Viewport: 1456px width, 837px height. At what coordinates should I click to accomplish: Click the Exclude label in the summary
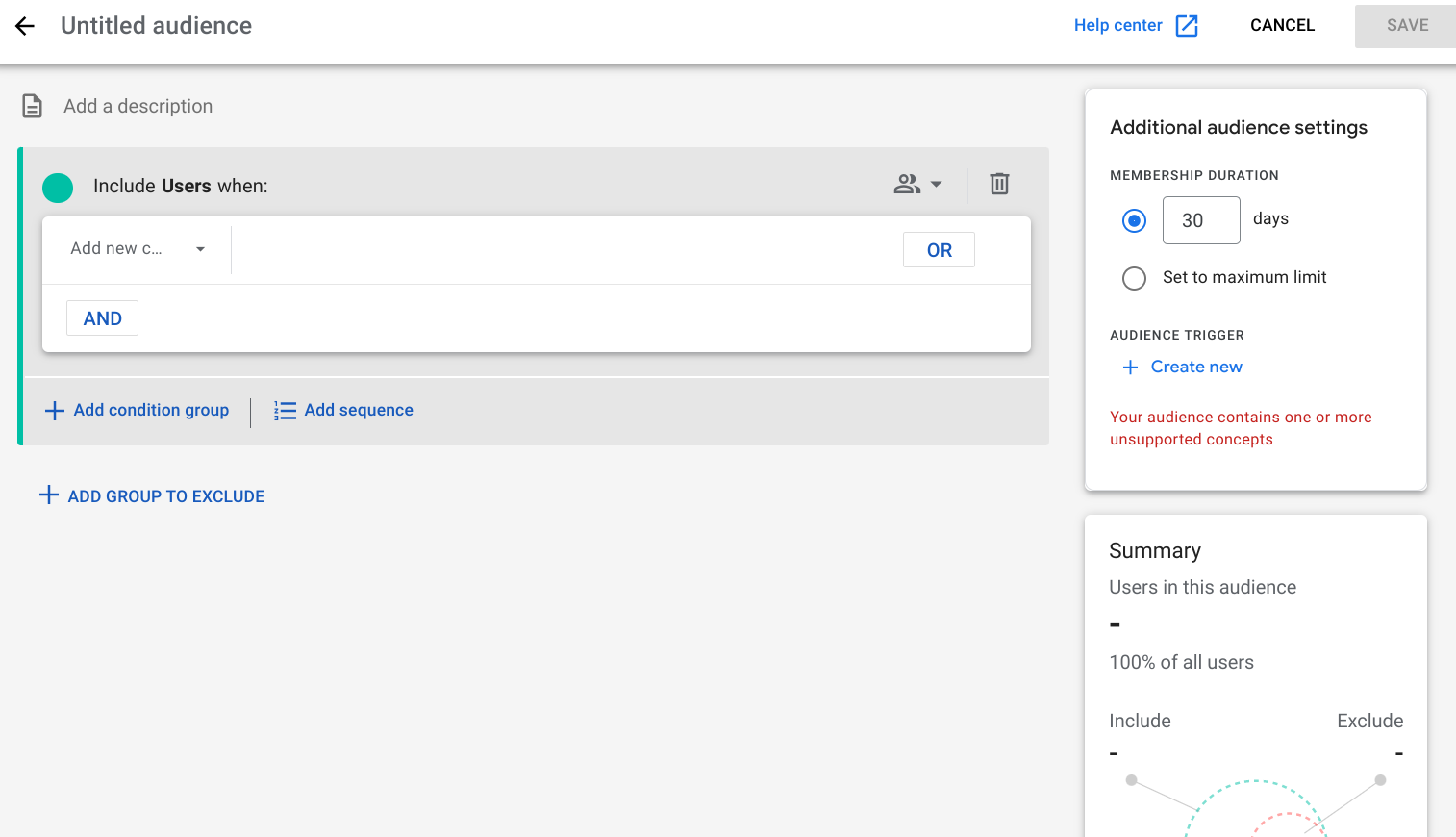coord(1370,722)
